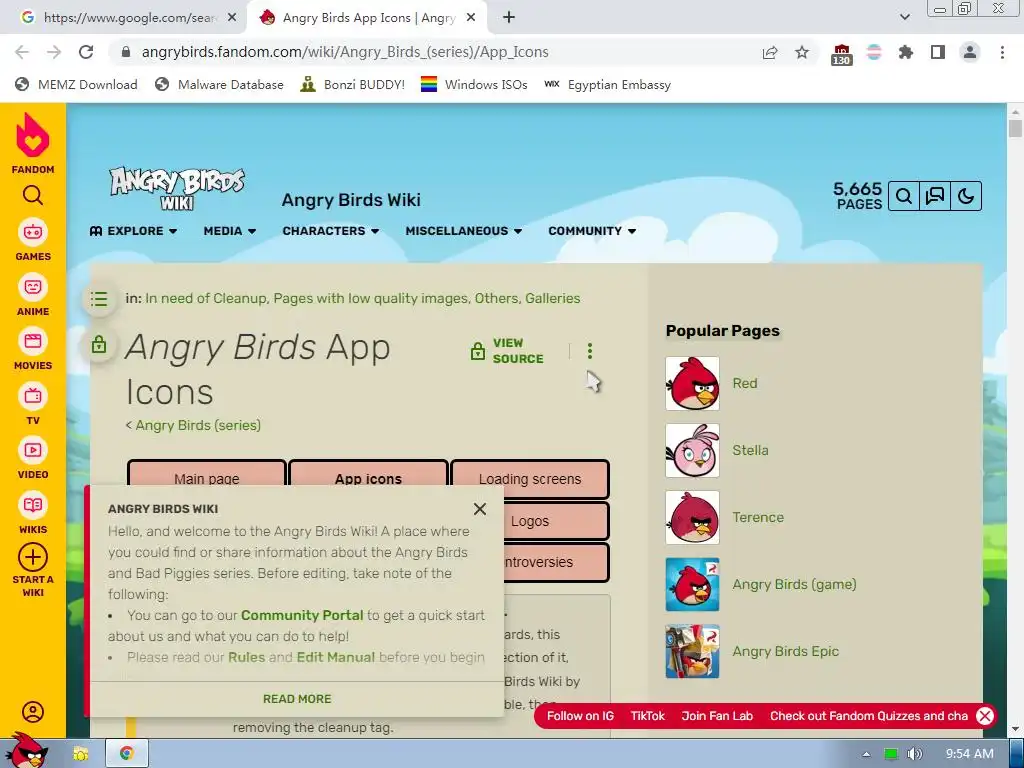Open the Edit Manual link
This screenshot has width=1024, height=768.
coord(336,657)
